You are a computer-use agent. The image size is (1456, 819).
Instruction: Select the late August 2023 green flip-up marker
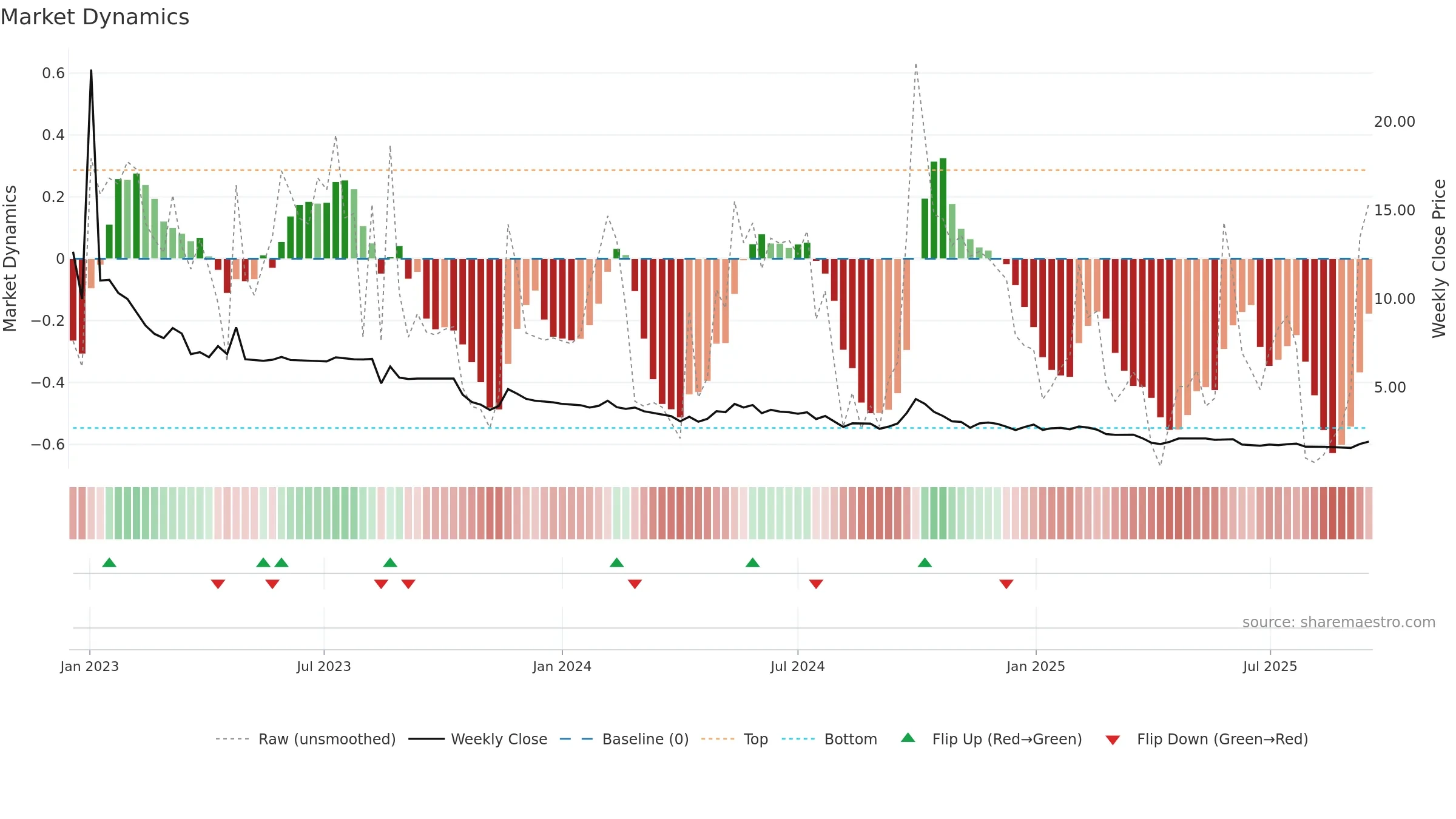click(x=390, y=562)
